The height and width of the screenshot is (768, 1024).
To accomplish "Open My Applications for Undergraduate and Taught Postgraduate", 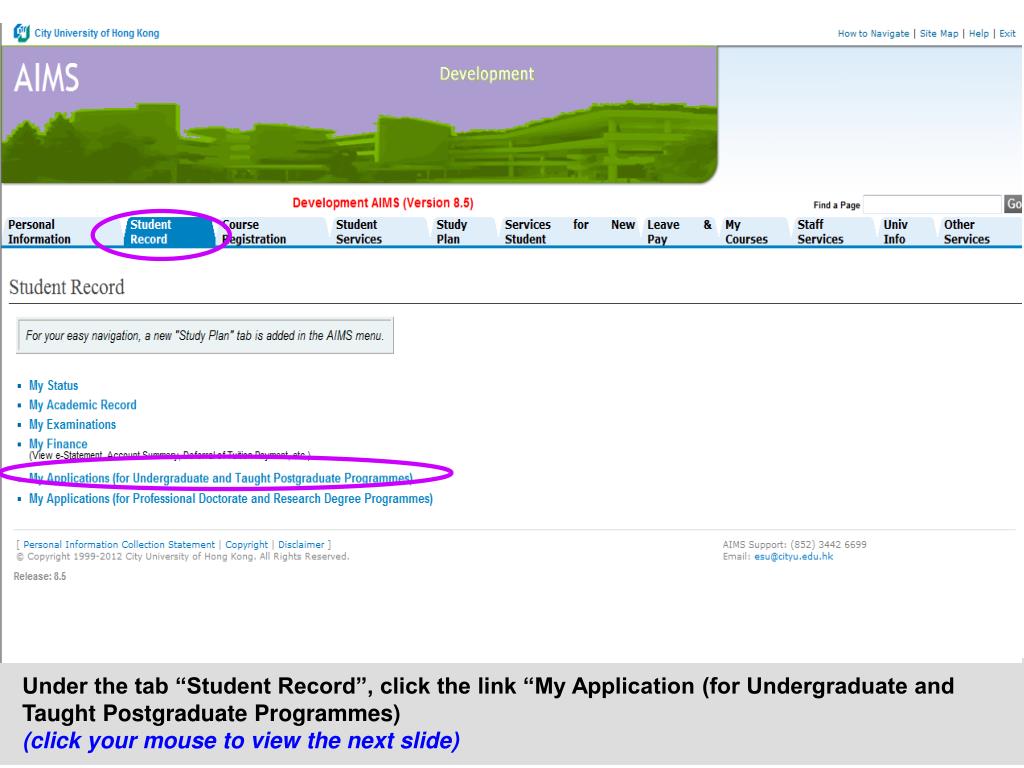I will [221, 478].
